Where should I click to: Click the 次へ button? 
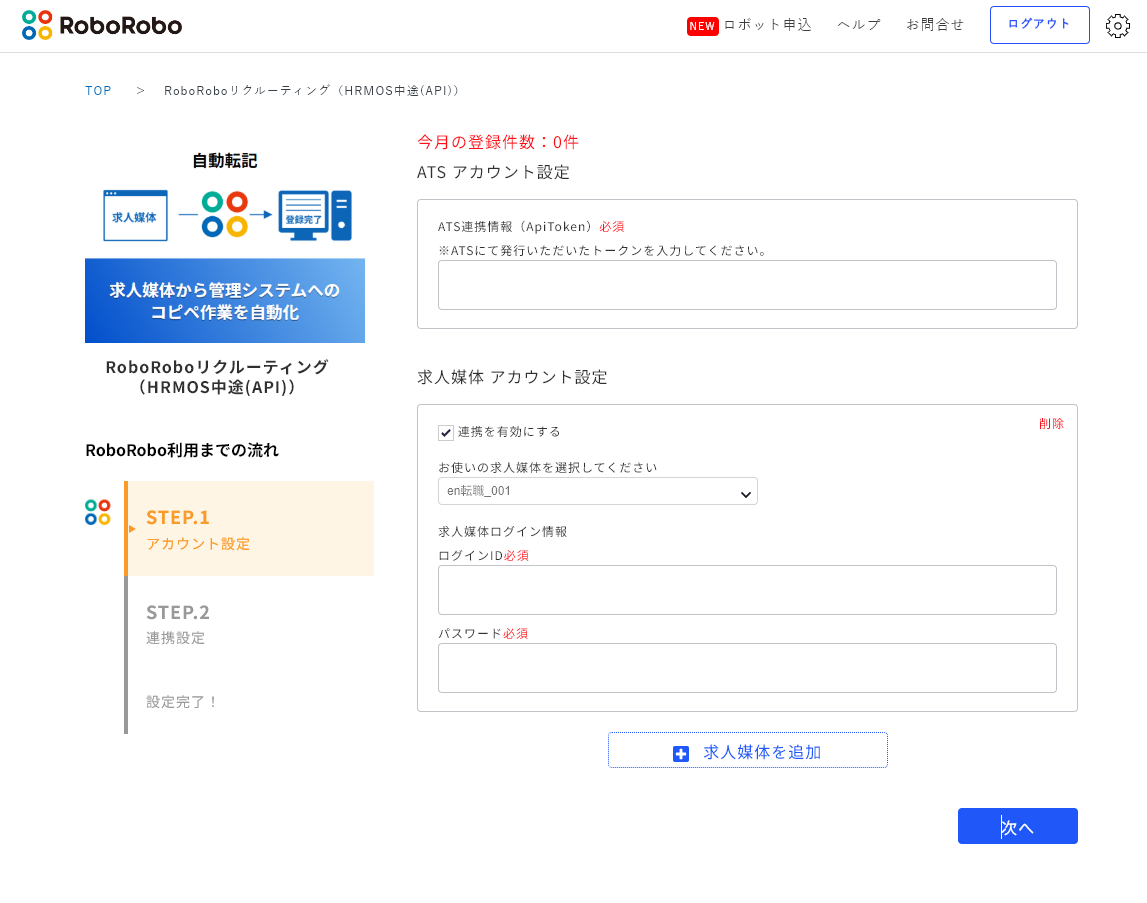[1018, 826]
